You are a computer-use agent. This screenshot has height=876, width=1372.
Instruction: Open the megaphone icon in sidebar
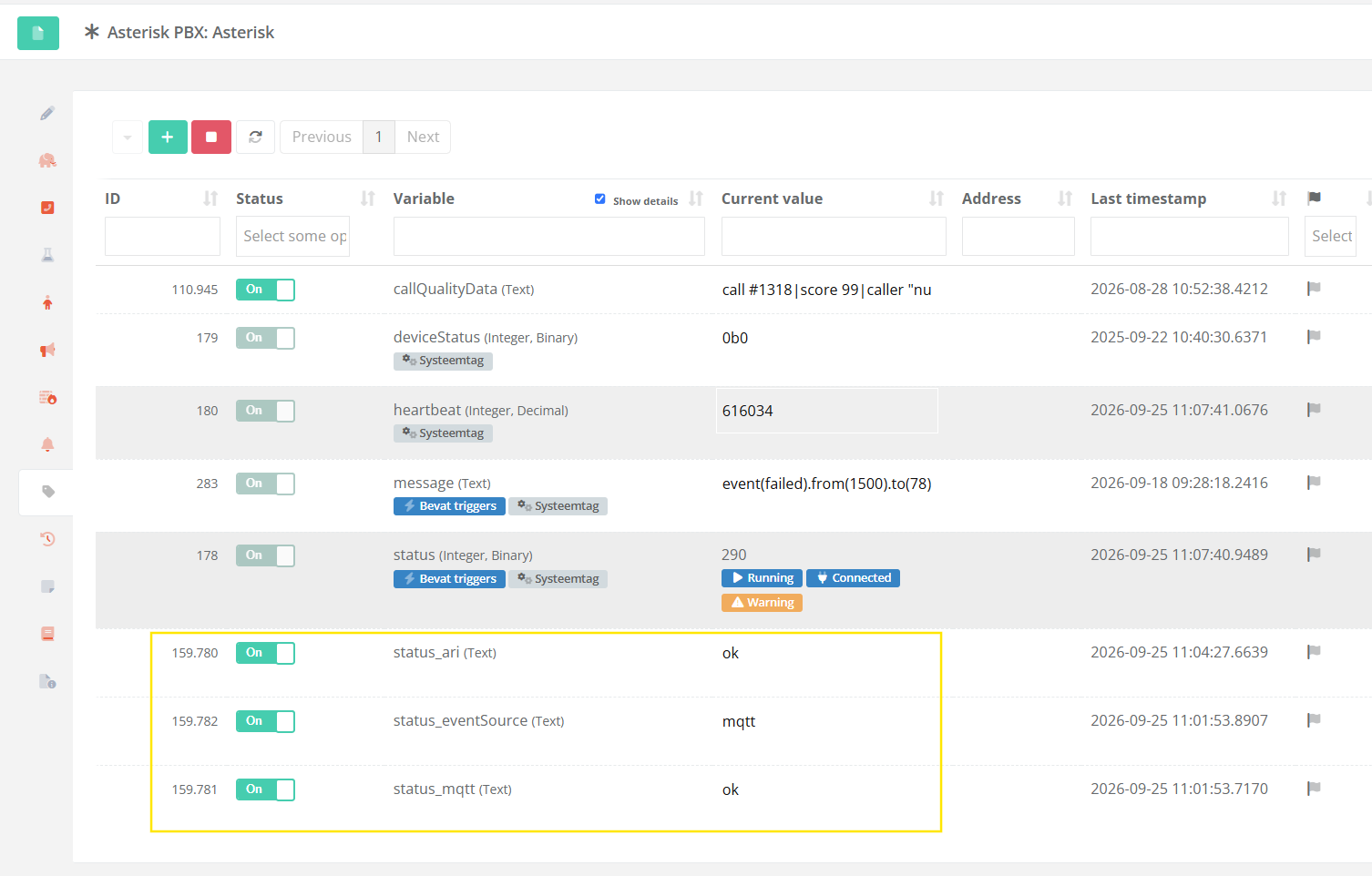(47, 350)
